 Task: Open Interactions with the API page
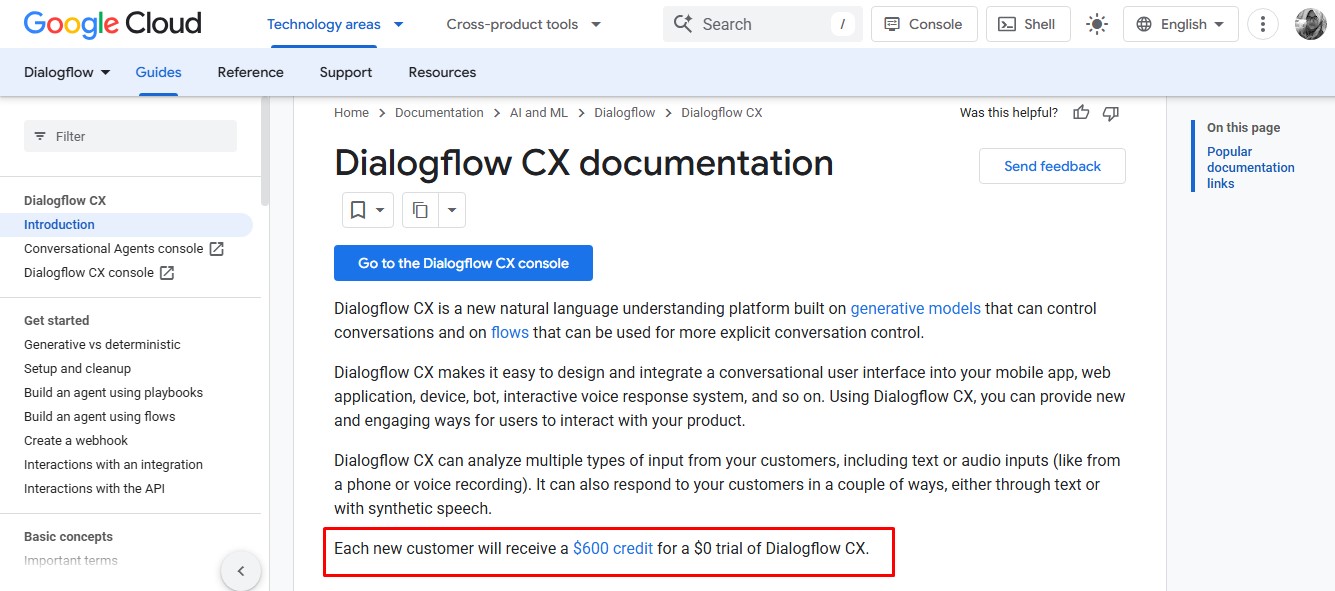tap(94, 488)
